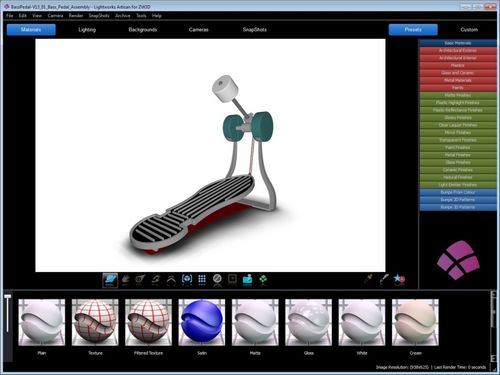Image resolution: width=500 pixels, height=375 pixels.
Task: Select the Matte material thumbnail
Action: 255,322
